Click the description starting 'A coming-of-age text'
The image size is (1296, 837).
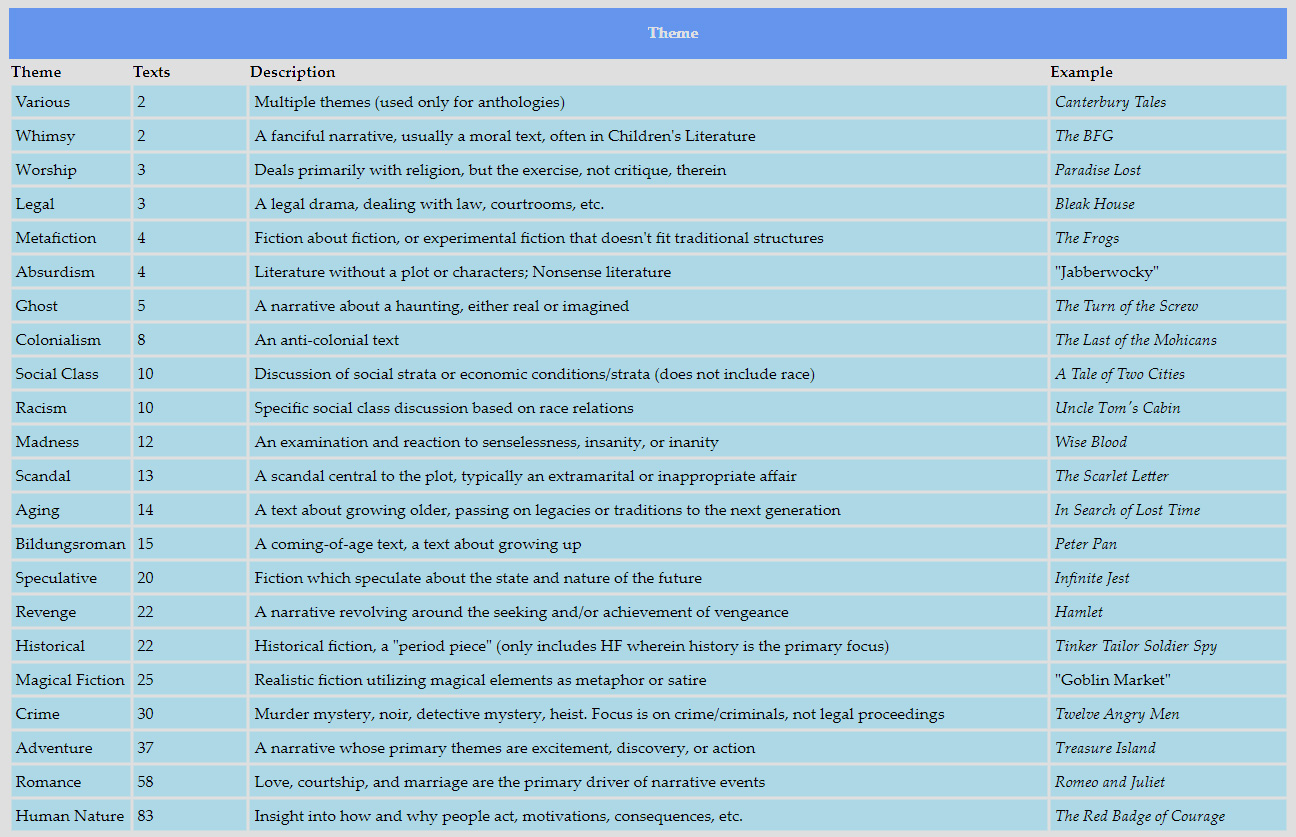pos(418,544)
